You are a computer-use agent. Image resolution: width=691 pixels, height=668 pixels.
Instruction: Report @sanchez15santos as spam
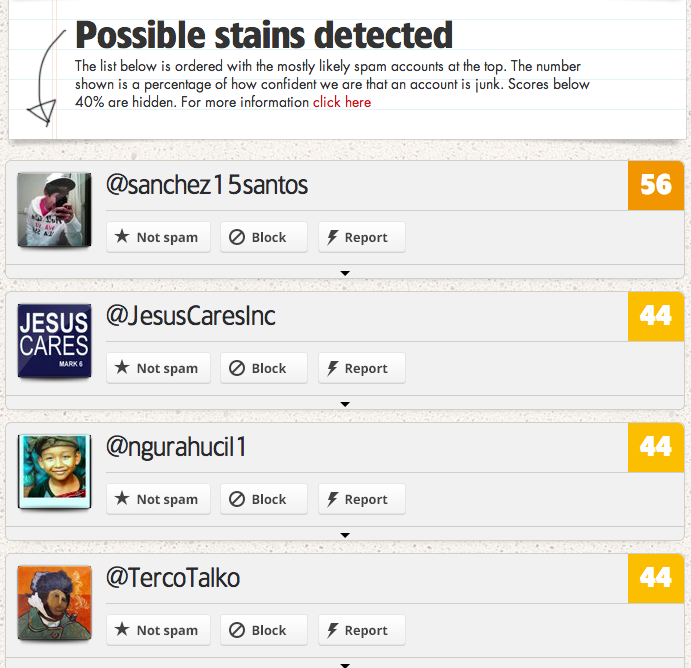361,237
